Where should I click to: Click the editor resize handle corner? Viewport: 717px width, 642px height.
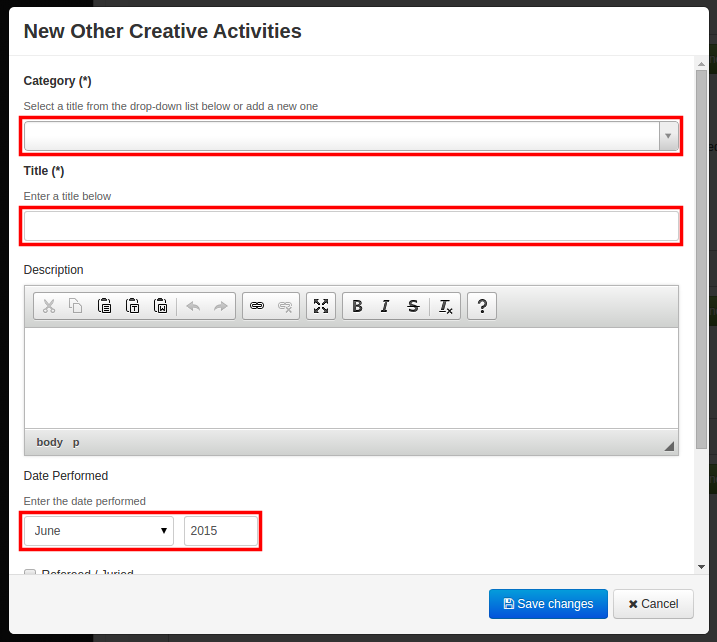669,446
